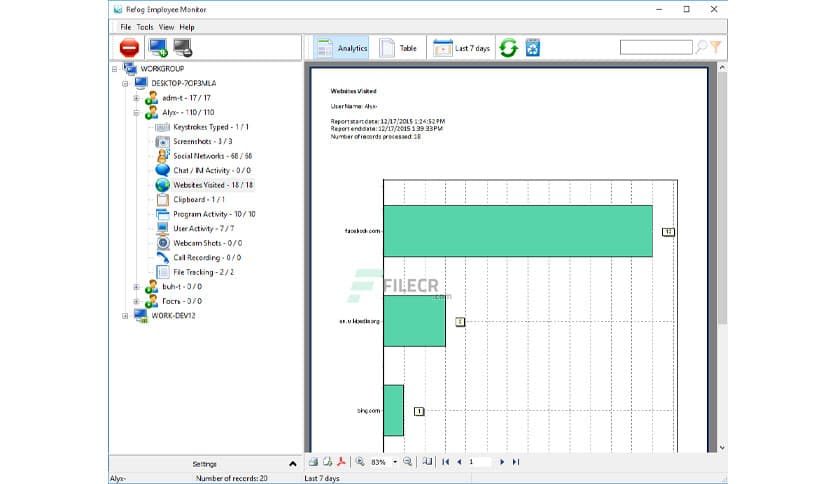
Task: Open the Last 7 days date filter
Action: coord(461,48)
